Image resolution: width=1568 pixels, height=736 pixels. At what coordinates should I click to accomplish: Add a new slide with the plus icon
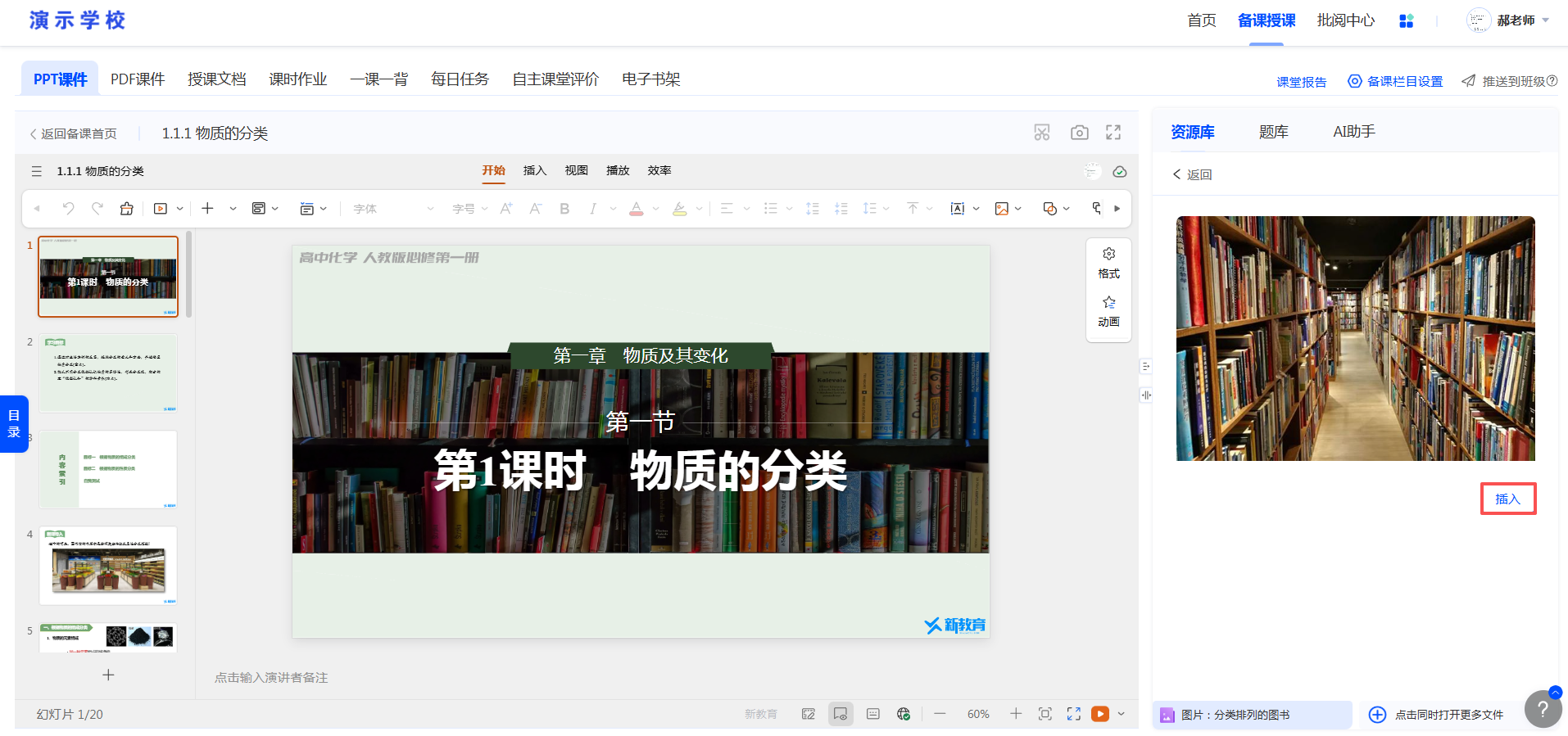tap(208, 209)
